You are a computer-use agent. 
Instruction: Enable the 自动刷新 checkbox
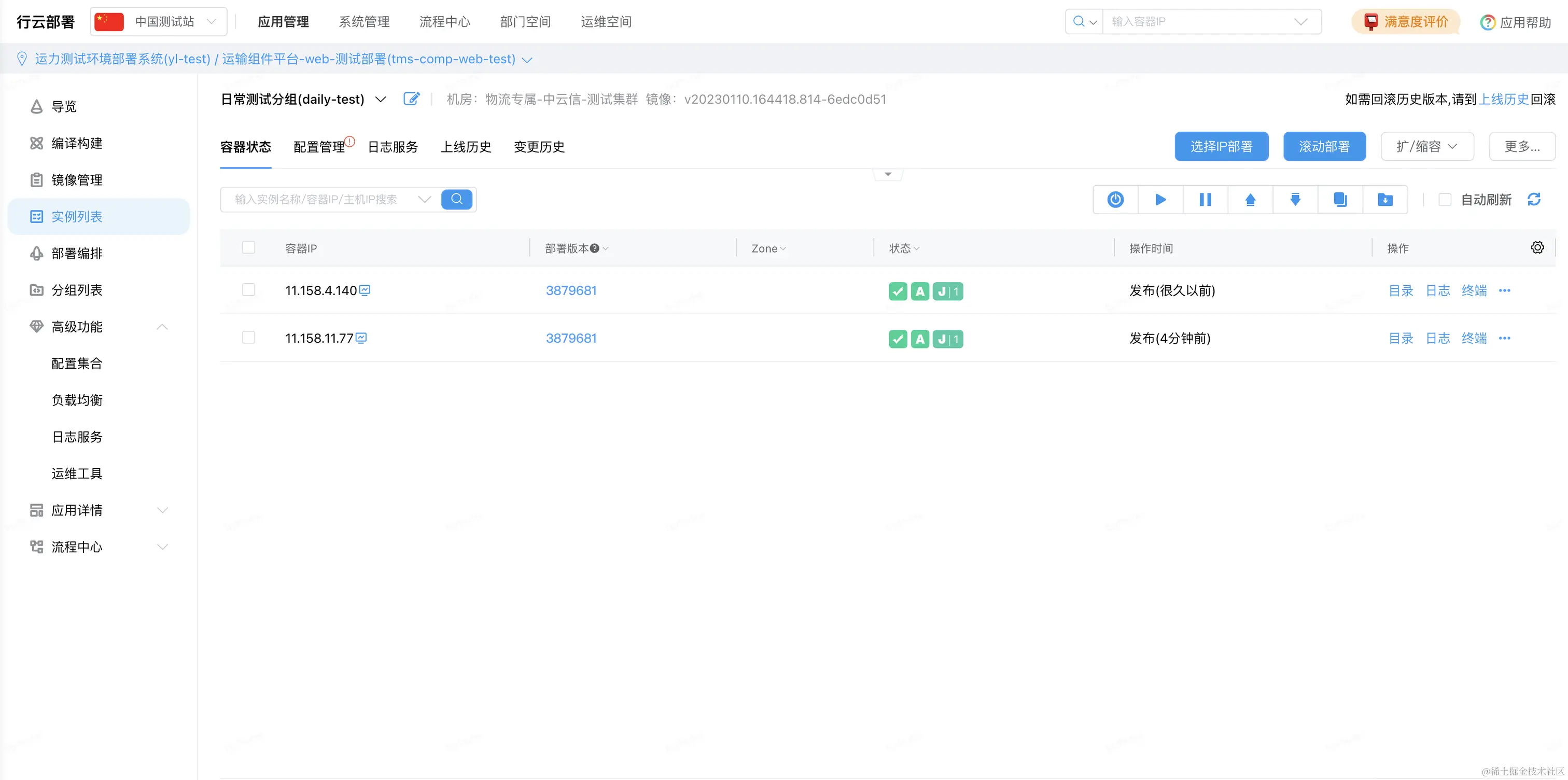(1445, 199)
